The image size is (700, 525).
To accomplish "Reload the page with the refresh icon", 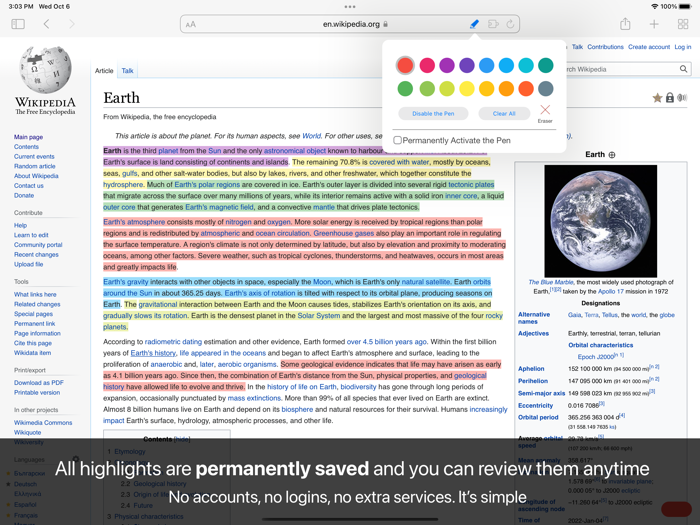I will tap(510, 24).
